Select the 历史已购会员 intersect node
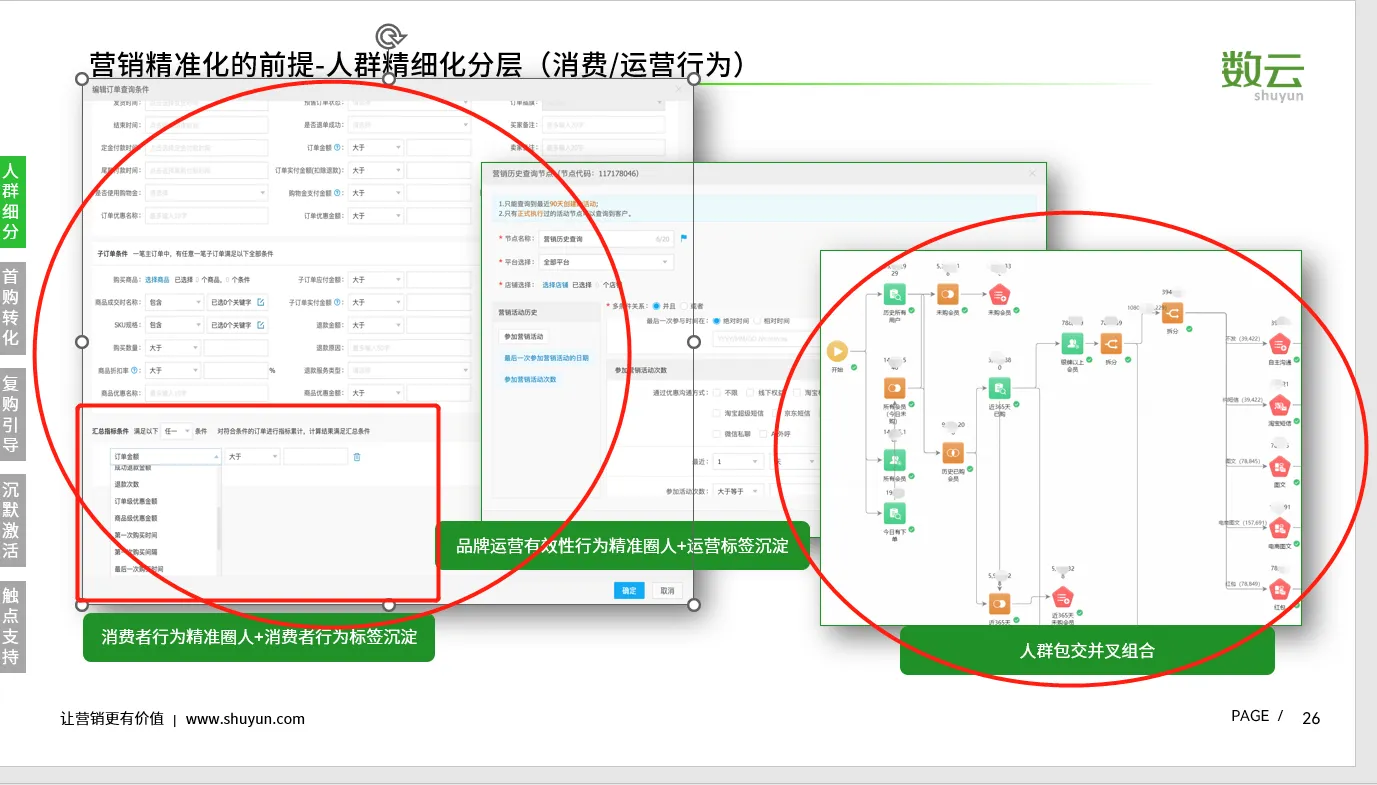This screenshot has width=1377, height=785. tap(953, 453)
